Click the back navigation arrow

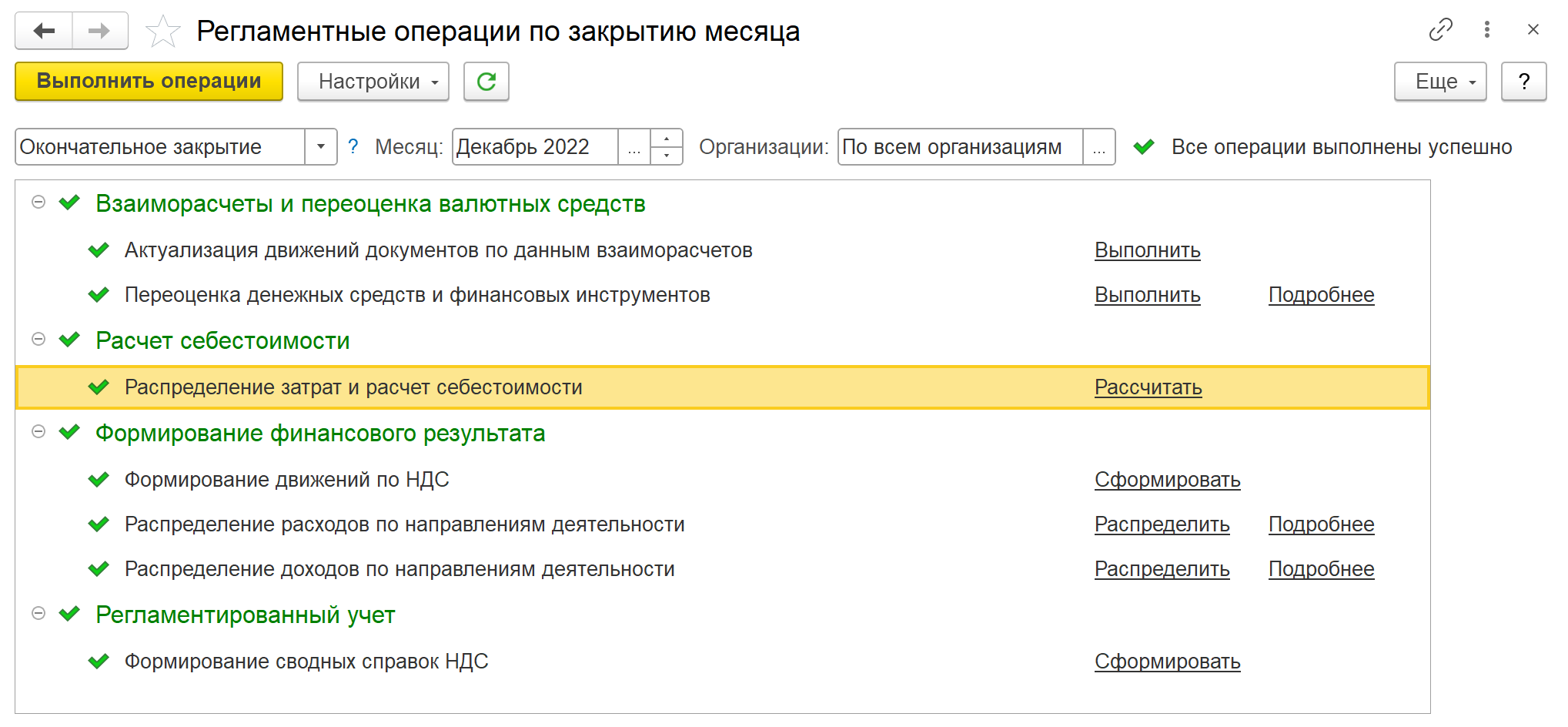(x=44, y=31)
